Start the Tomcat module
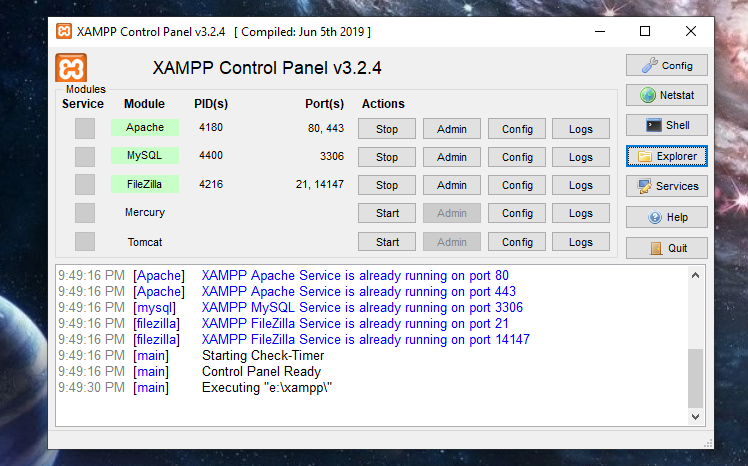The image size is (748, 466). [x=387, y=242]
